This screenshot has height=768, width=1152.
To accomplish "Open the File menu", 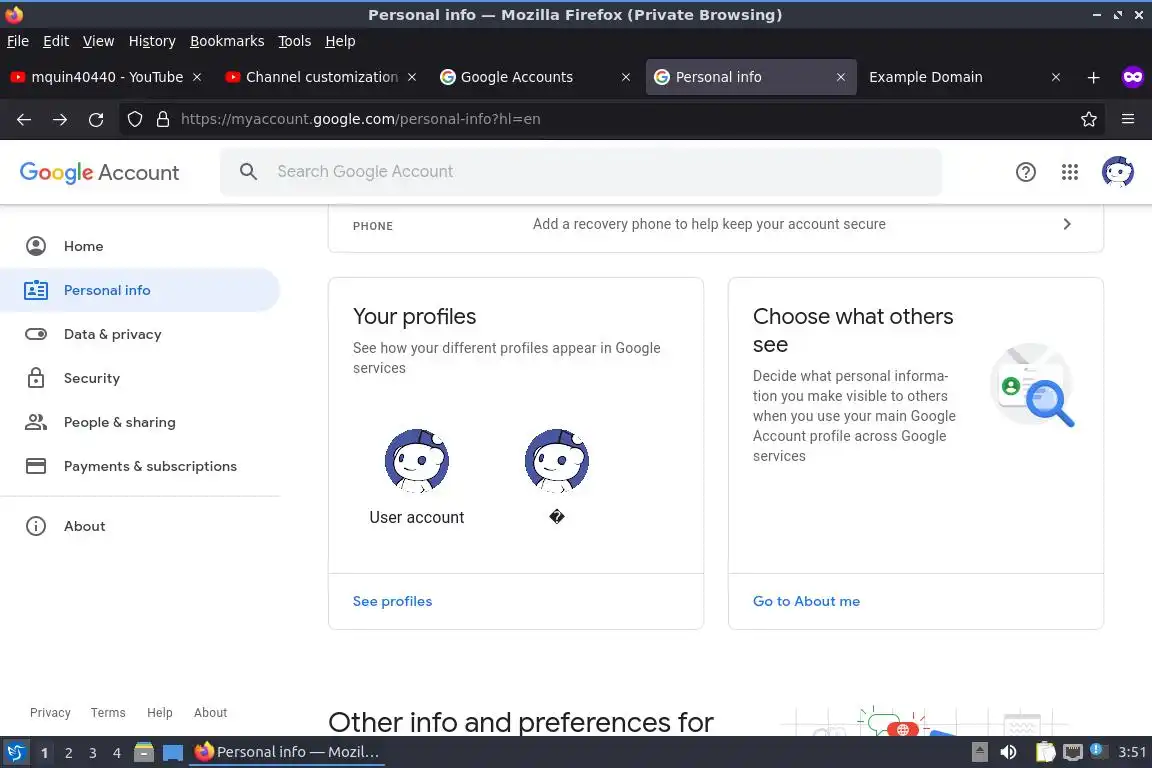I will pos(18,41).
